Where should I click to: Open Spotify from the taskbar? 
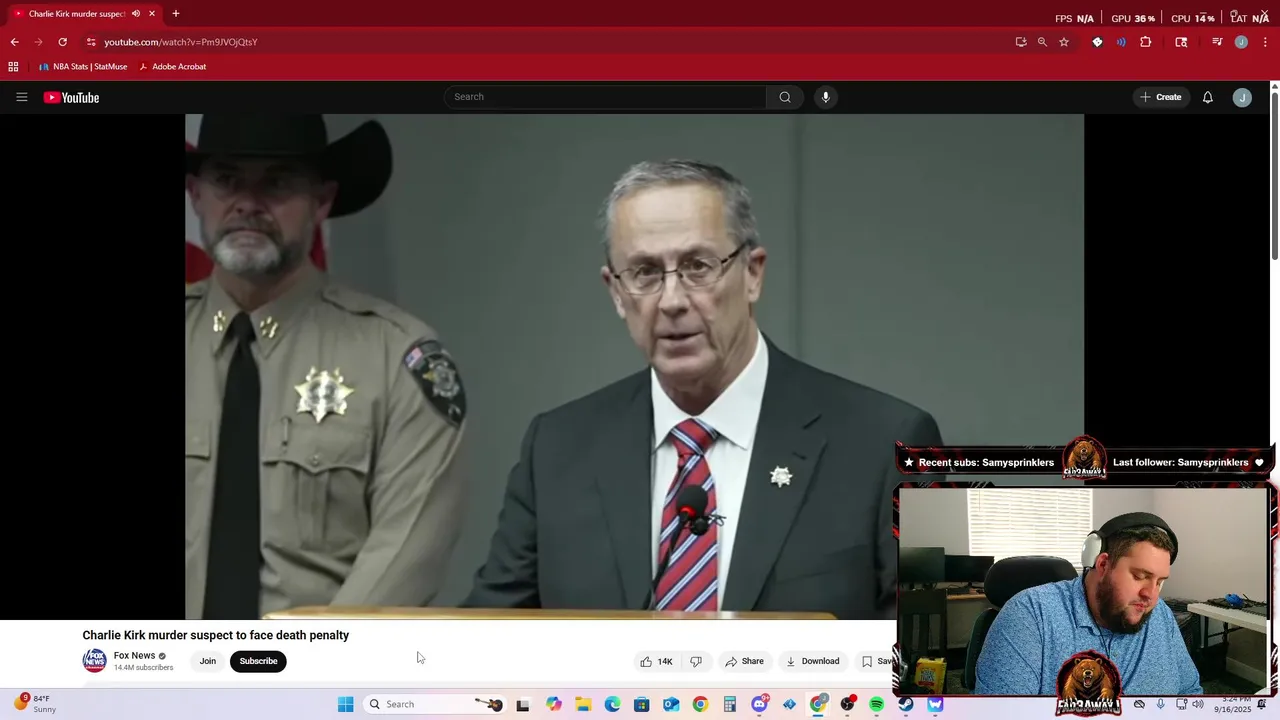coord(877,704)
